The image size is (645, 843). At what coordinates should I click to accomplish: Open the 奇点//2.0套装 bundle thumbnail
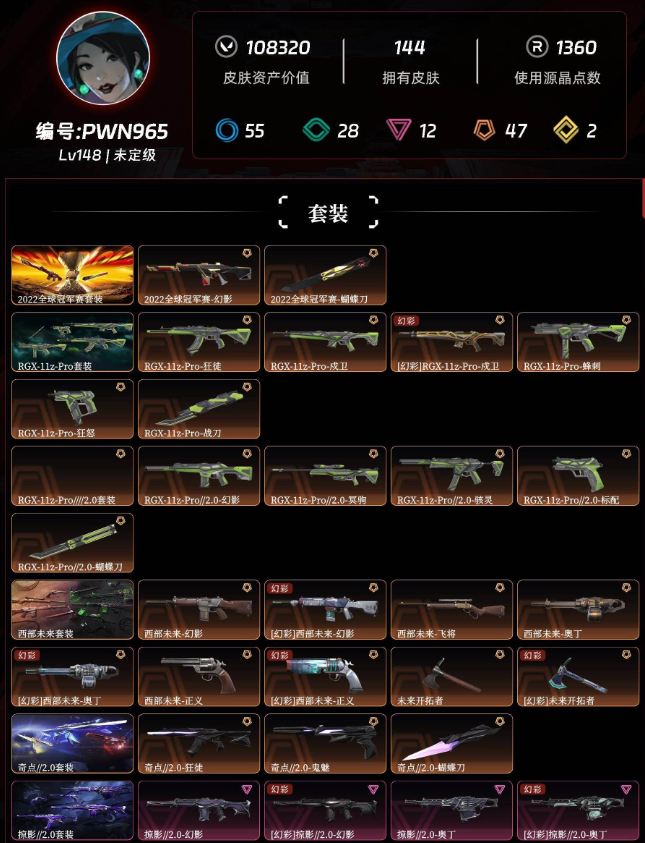[73, 744]
